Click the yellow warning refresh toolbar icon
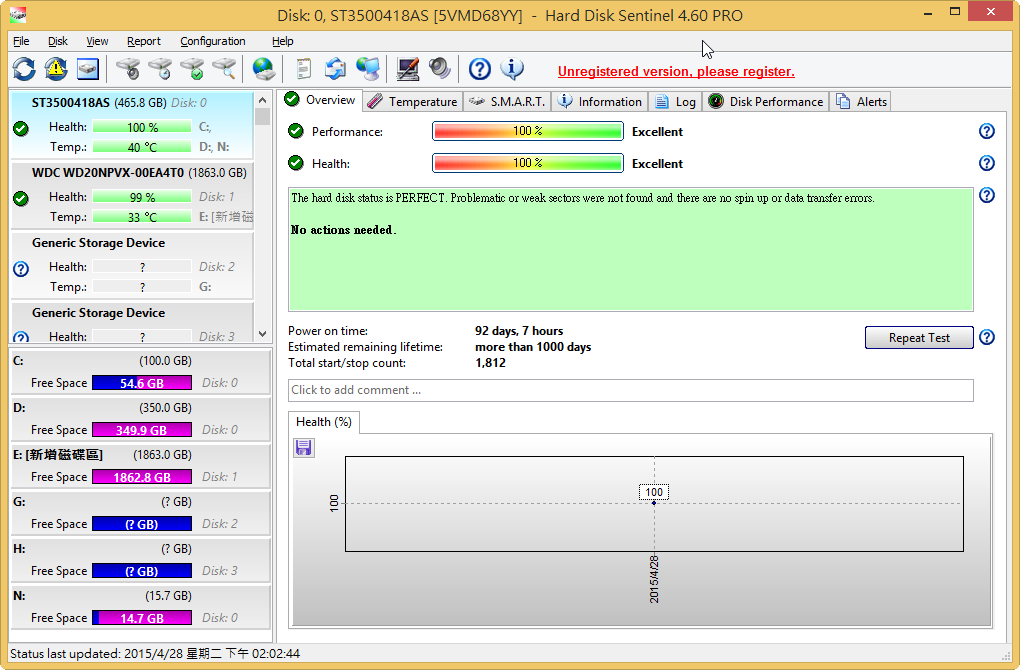The height and width of the screenshot is (670, 1020). pyautogui.click(x=56, y=69)
